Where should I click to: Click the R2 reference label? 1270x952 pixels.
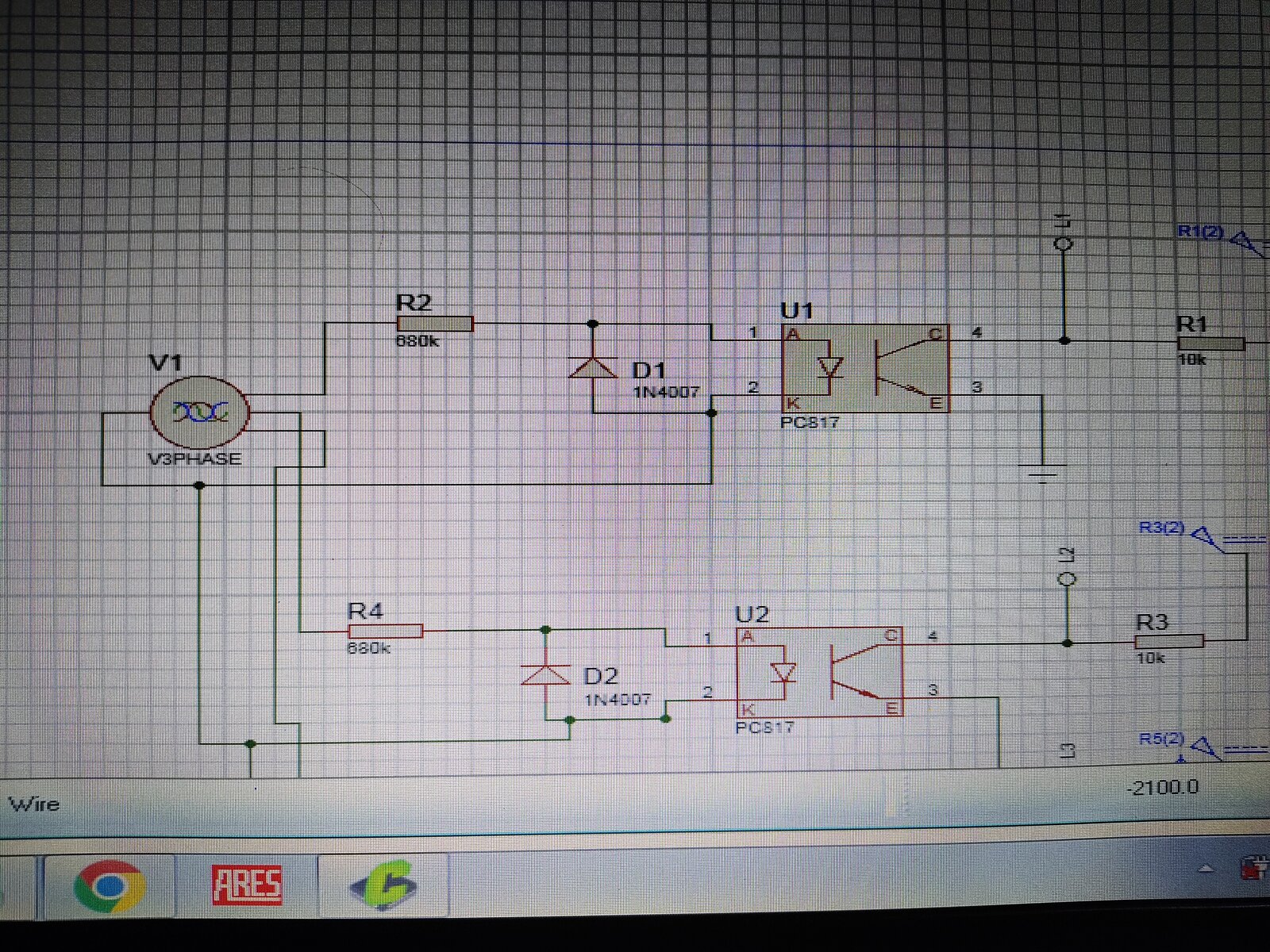click(414, 302)
